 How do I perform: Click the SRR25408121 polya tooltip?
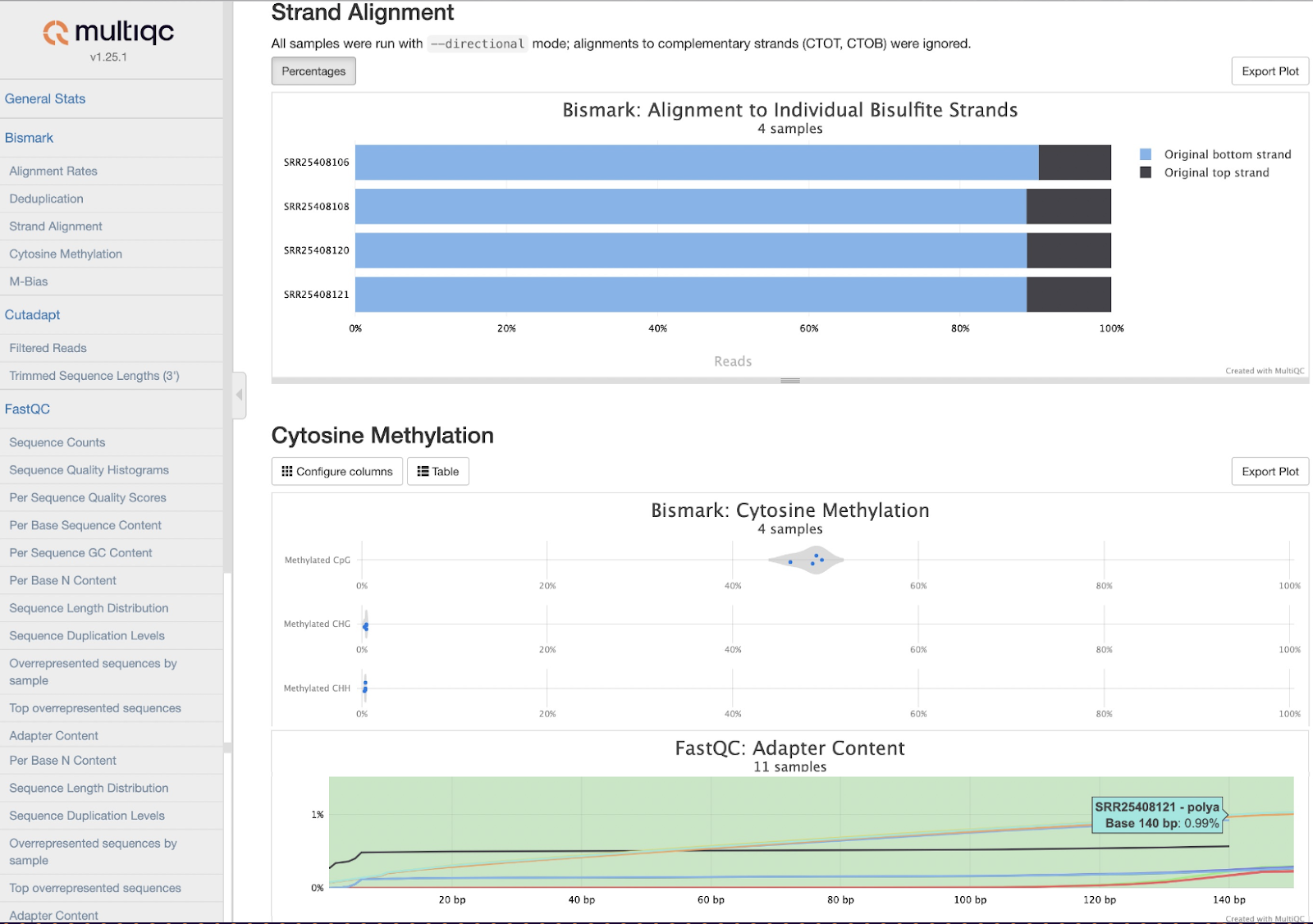1158,815
